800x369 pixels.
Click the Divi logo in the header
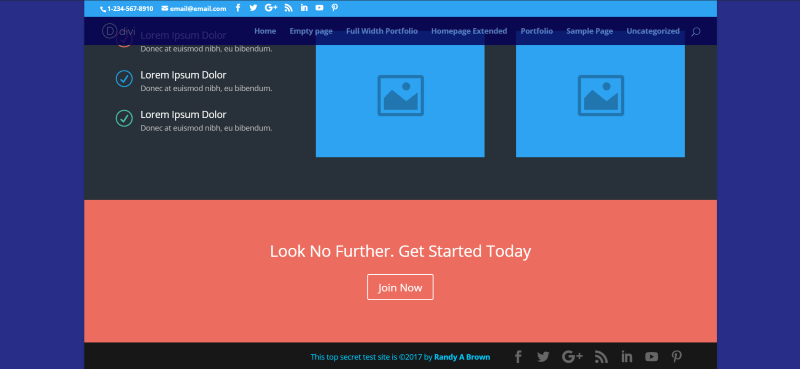(118, 31)
